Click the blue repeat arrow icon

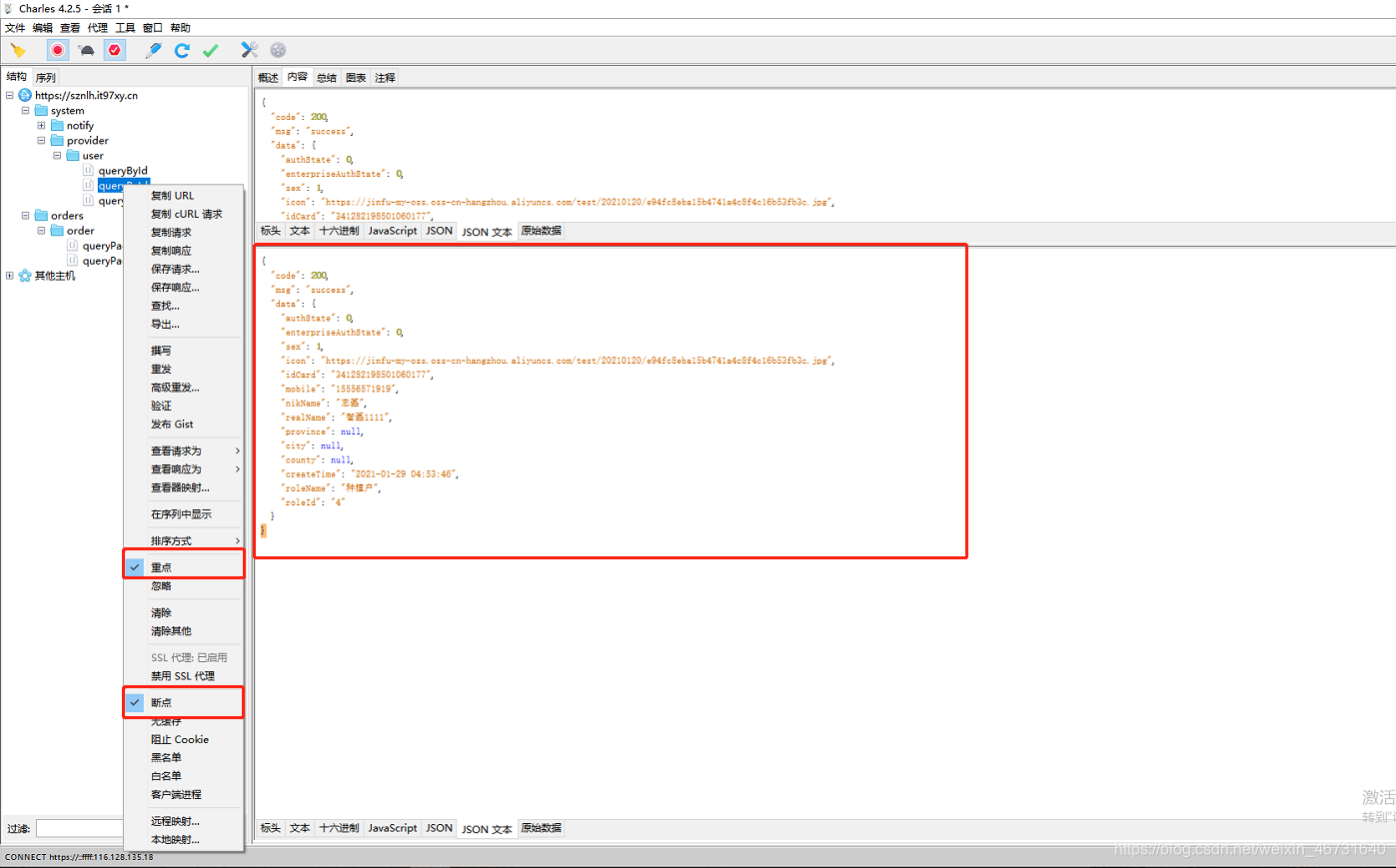point(182,50)
